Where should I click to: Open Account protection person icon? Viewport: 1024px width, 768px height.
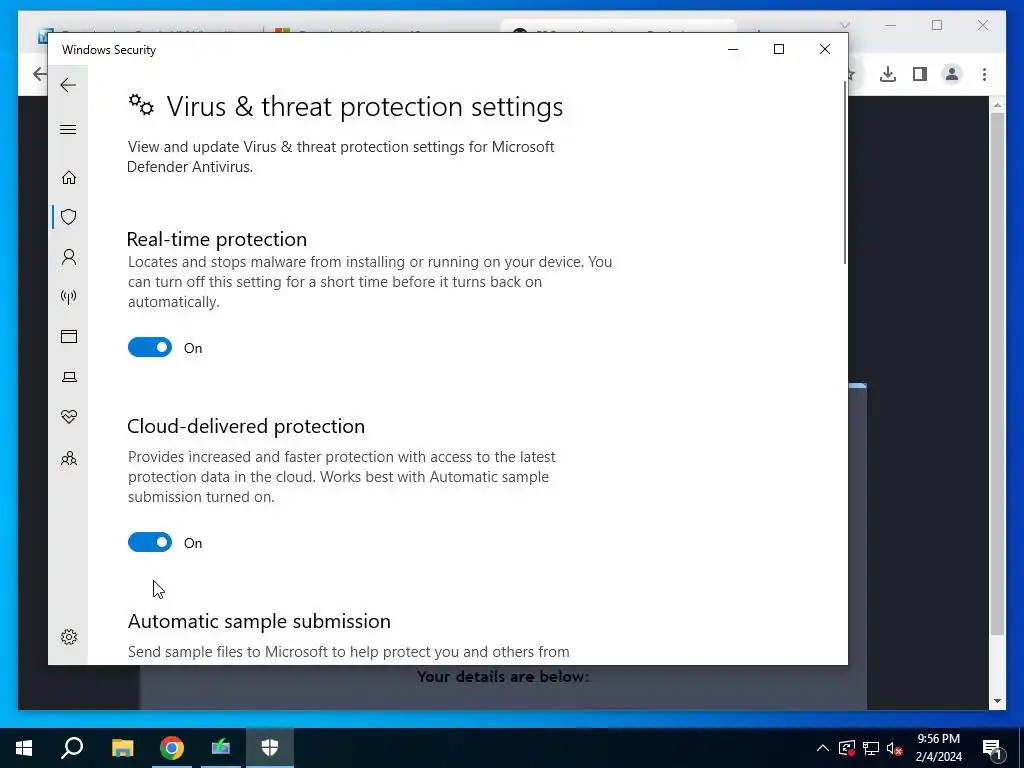[x=69, y=257]
